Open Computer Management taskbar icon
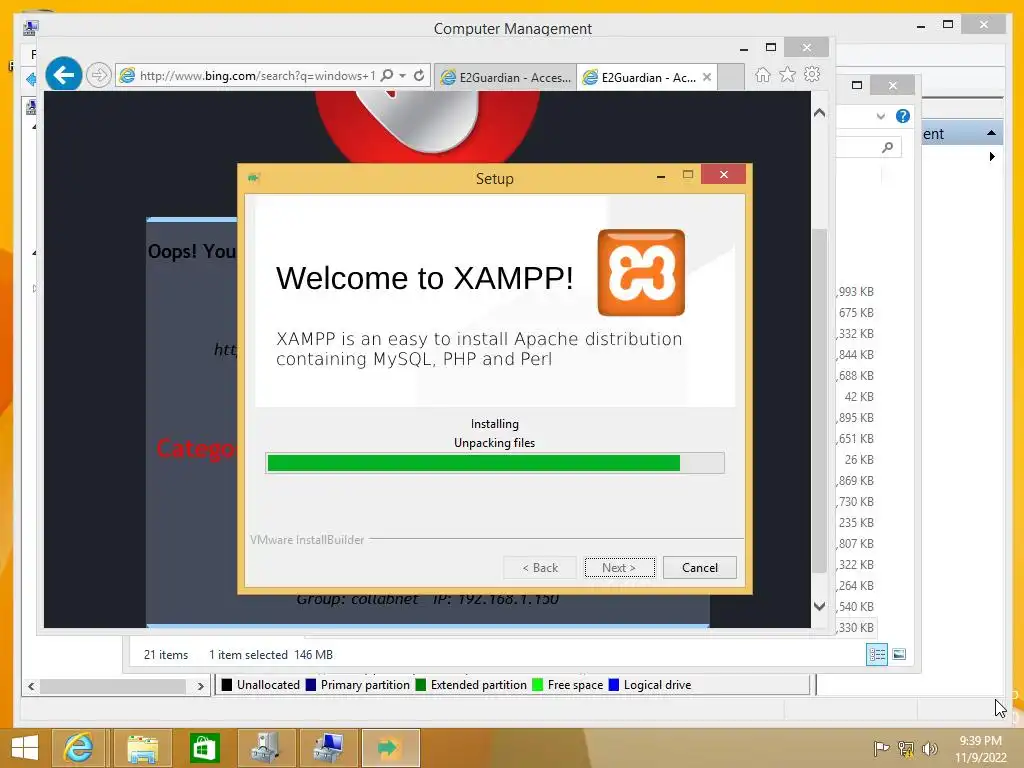The height and width of the screenshot is (768, 1024). tap(328, 748)
